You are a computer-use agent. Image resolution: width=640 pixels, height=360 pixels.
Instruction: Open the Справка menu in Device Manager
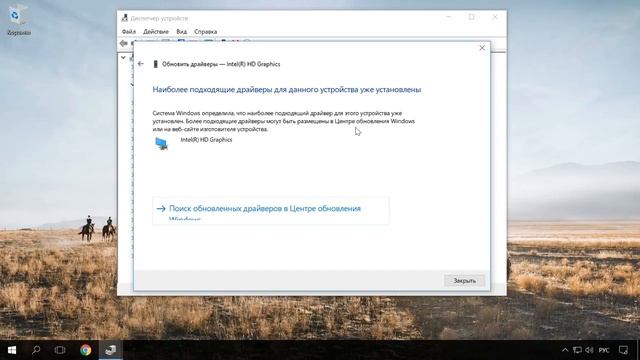(x=205, y=31)
